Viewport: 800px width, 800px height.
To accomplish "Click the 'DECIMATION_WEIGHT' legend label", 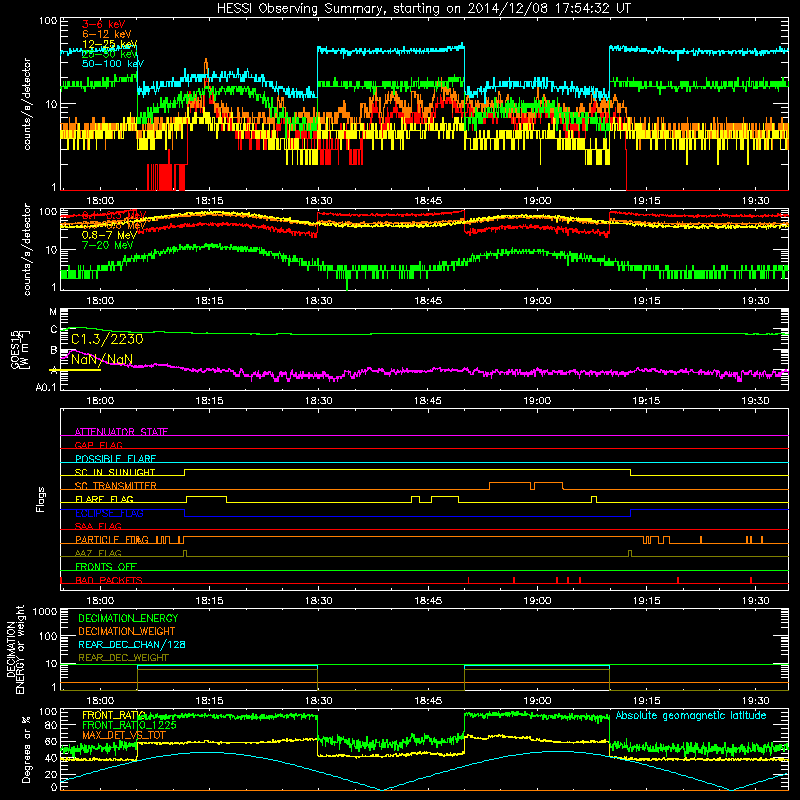I will 127,631.
